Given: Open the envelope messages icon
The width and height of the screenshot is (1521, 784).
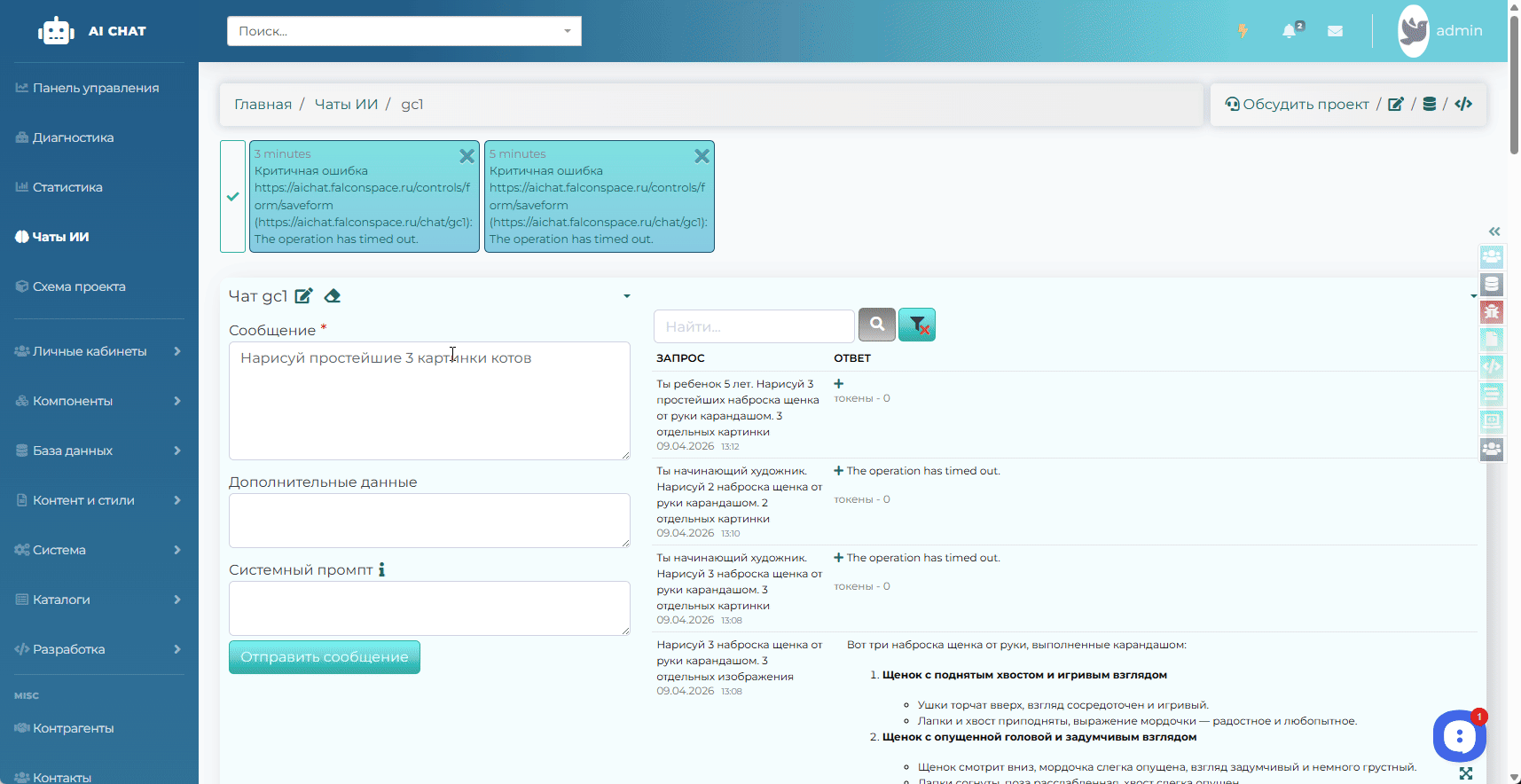Looking at the screenshot, I should pyautogui.click(x=1335, y=31).
